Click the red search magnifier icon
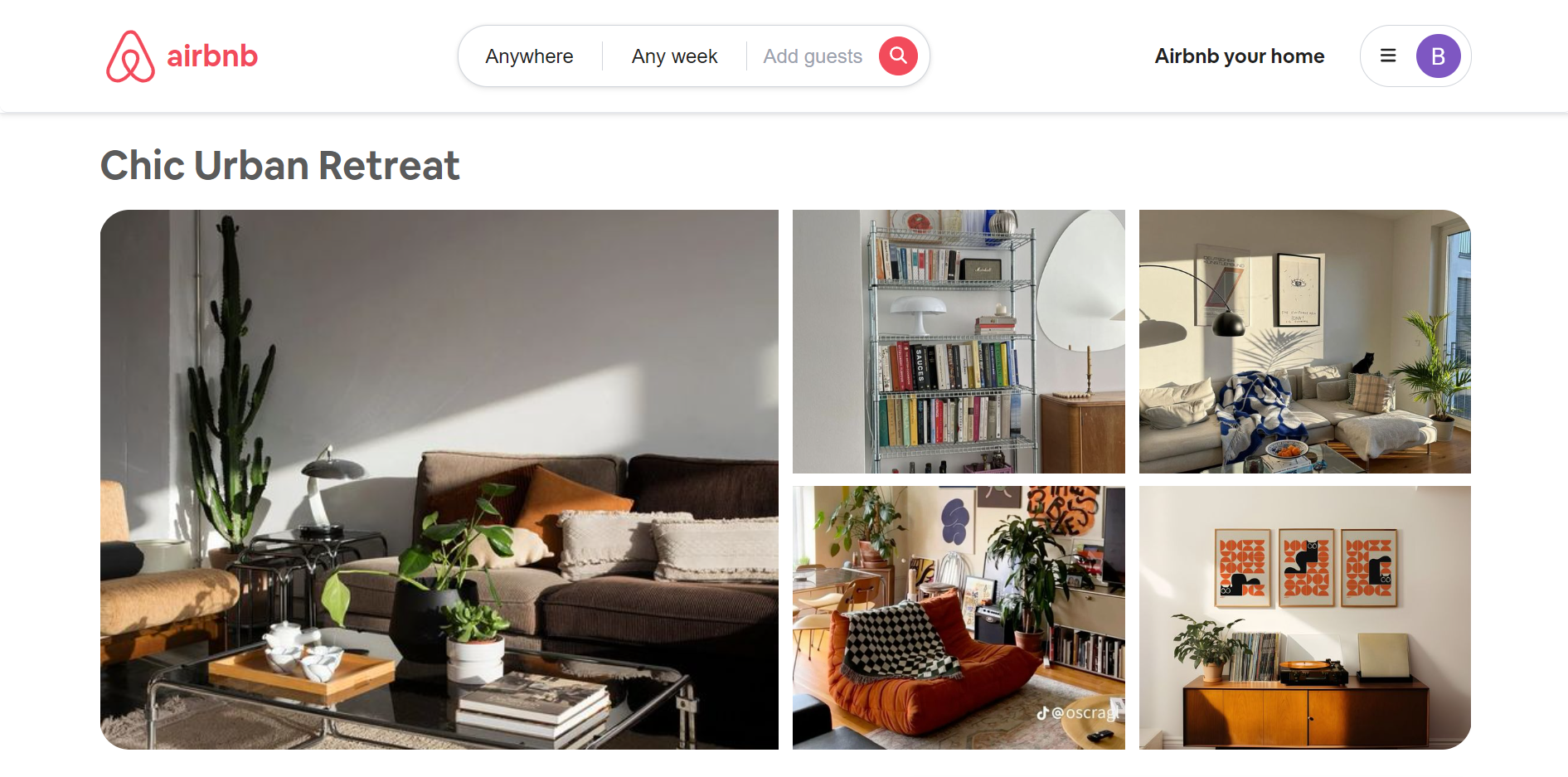This screenshot has width=1568, height=777. point(898,56)
